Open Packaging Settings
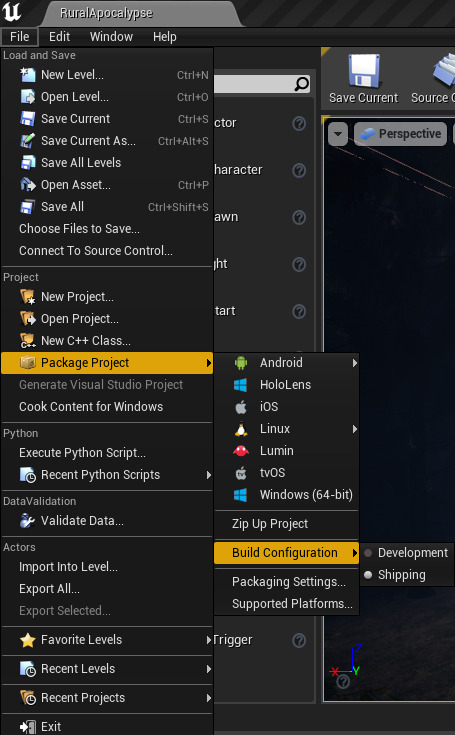The image size is (455, 735). [286, 582]
